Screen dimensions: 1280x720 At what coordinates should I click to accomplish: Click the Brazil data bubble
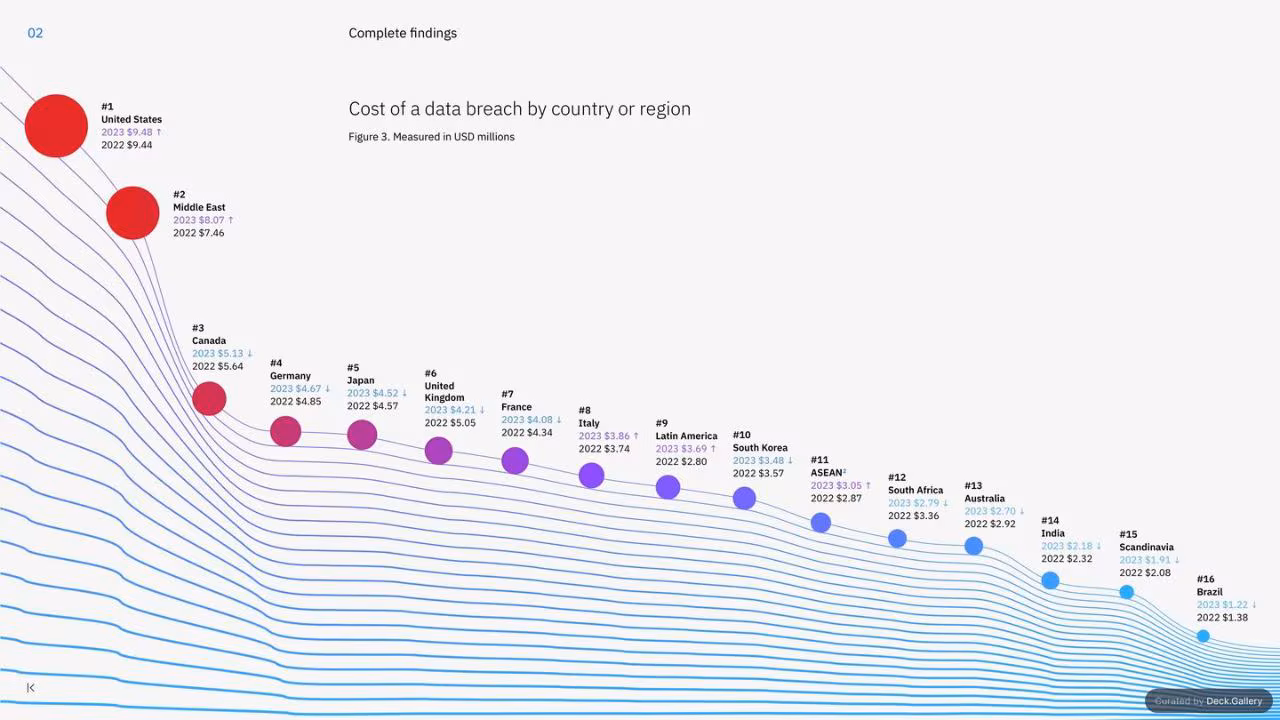[1203, 636]
